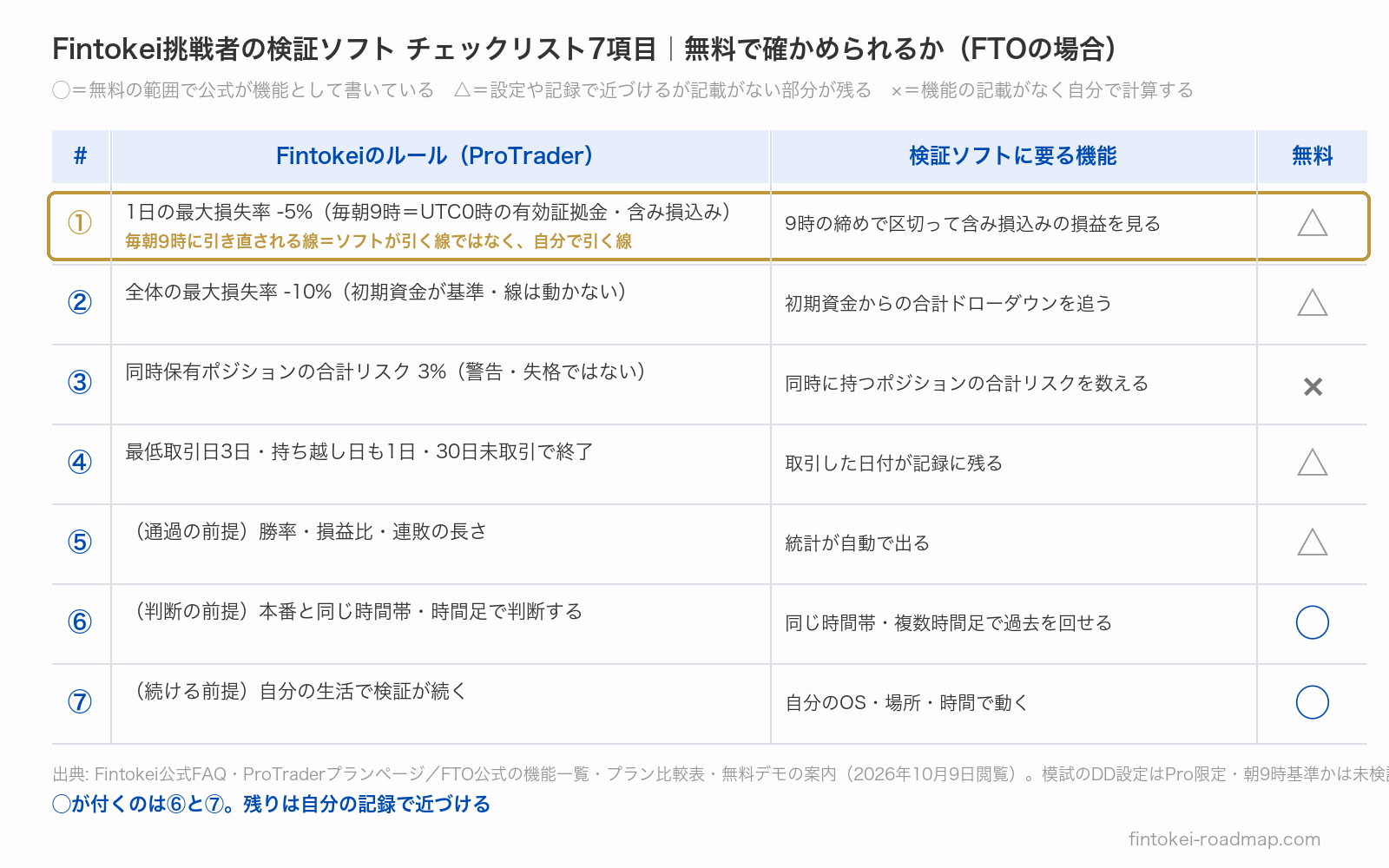The image size is (1389, 868).
Task: Click the circled number ⑦ row marker
Action: point(80,701)
